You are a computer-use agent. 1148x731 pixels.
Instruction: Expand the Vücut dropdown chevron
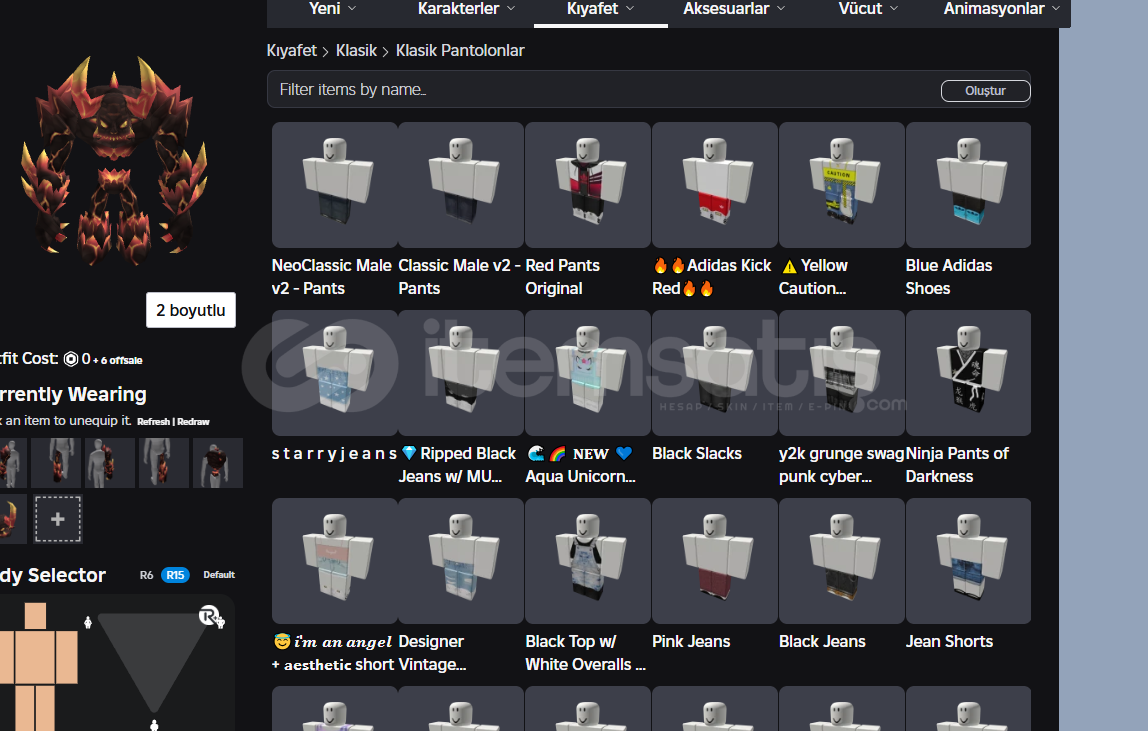point(894,9)
